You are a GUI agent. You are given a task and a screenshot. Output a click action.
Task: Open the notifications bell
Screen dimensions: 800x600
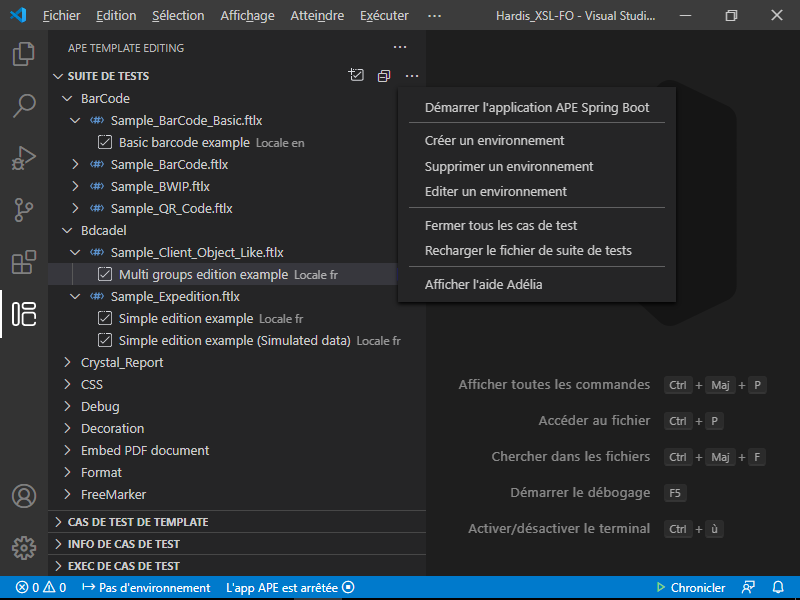click(x=778, y=588)
